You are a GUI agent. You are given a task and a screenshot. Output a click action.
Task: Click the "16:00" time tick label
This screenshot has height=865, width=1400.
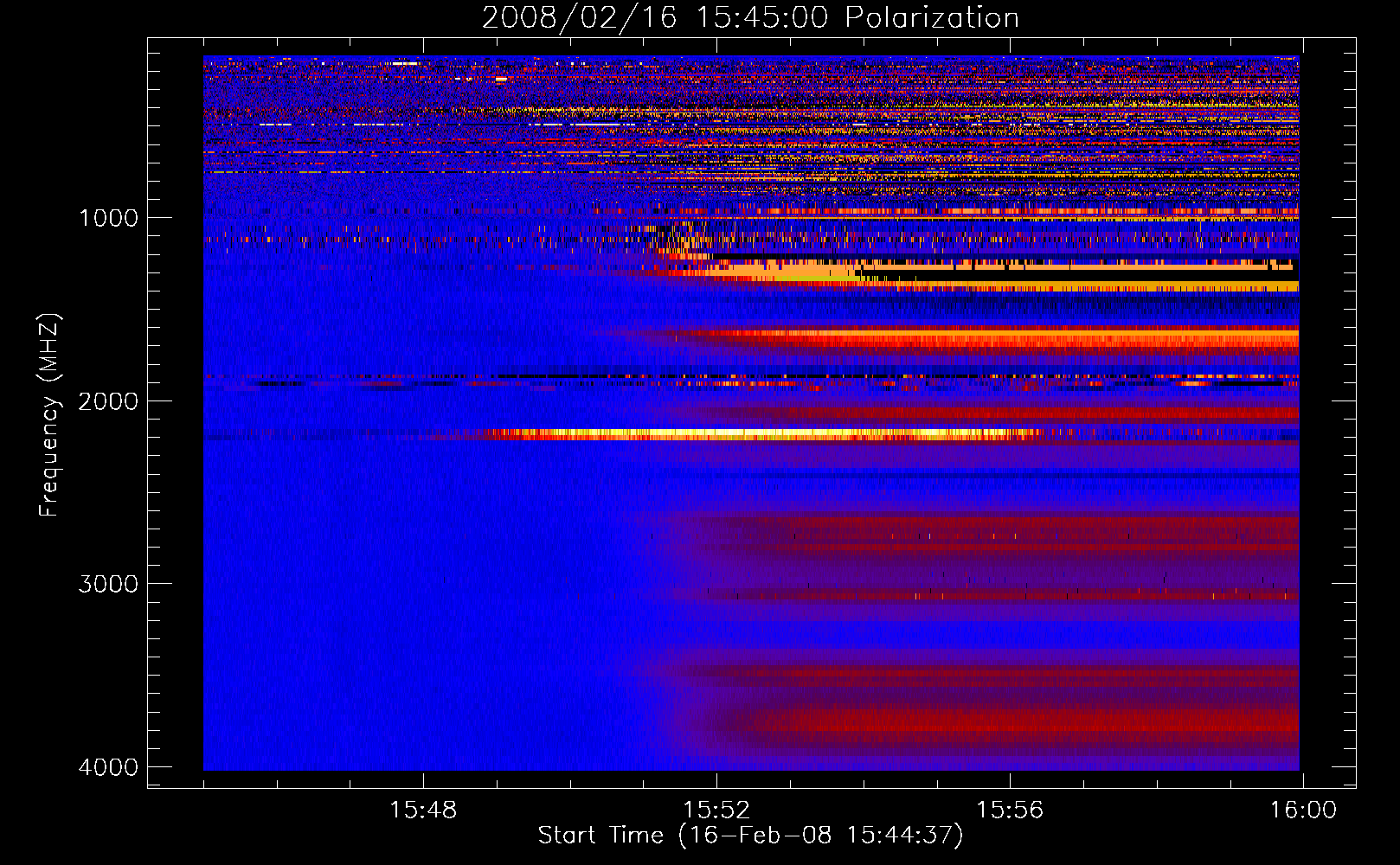tap(1303, 810)
